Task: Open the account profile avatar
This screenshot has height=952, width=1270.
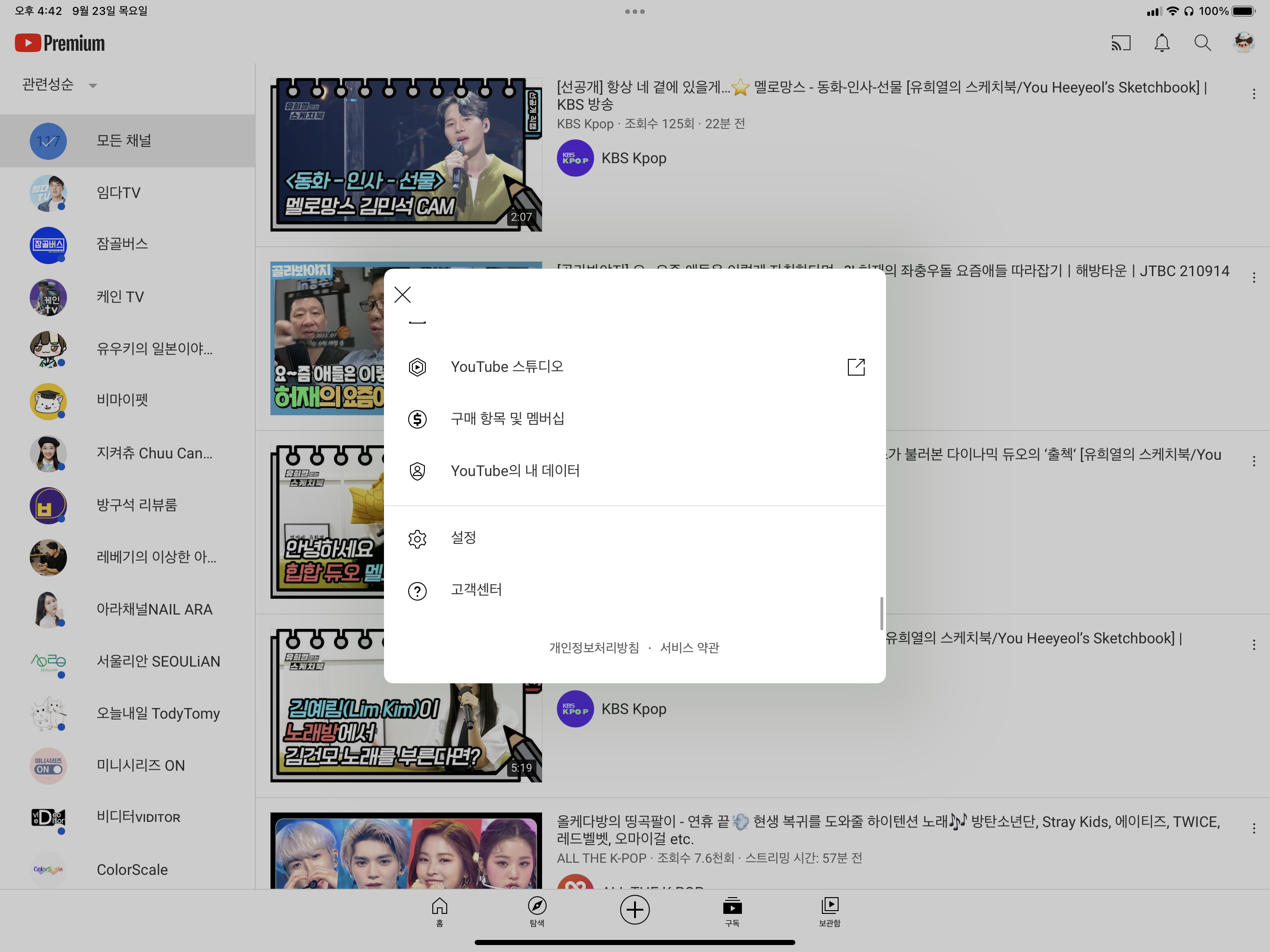Action: pyautogui.click(x=1244, y=43)
